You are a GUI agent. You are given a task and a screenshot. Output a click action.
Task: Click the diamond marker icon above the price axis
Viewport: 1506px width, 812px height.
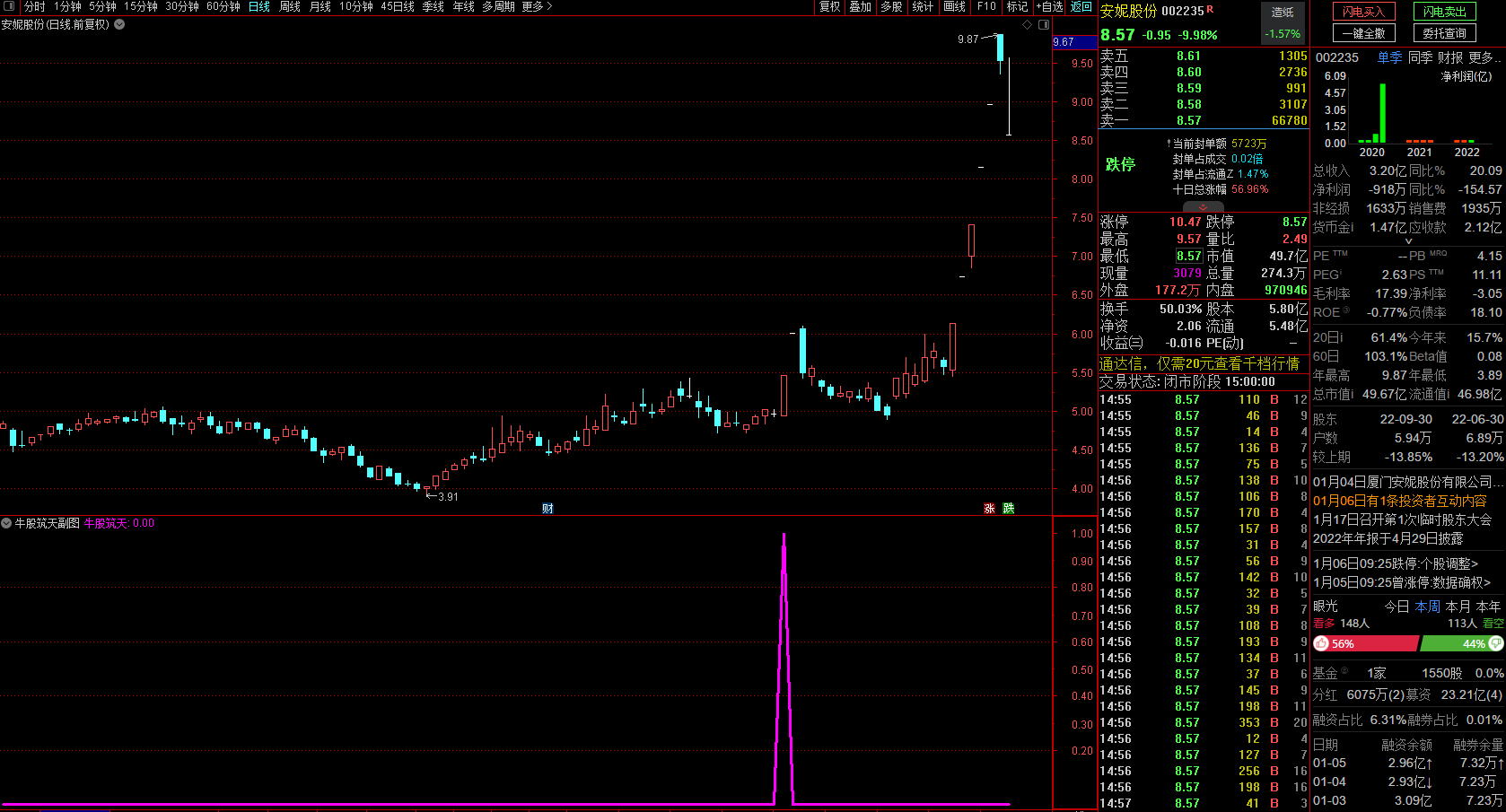pos(1028,24)
